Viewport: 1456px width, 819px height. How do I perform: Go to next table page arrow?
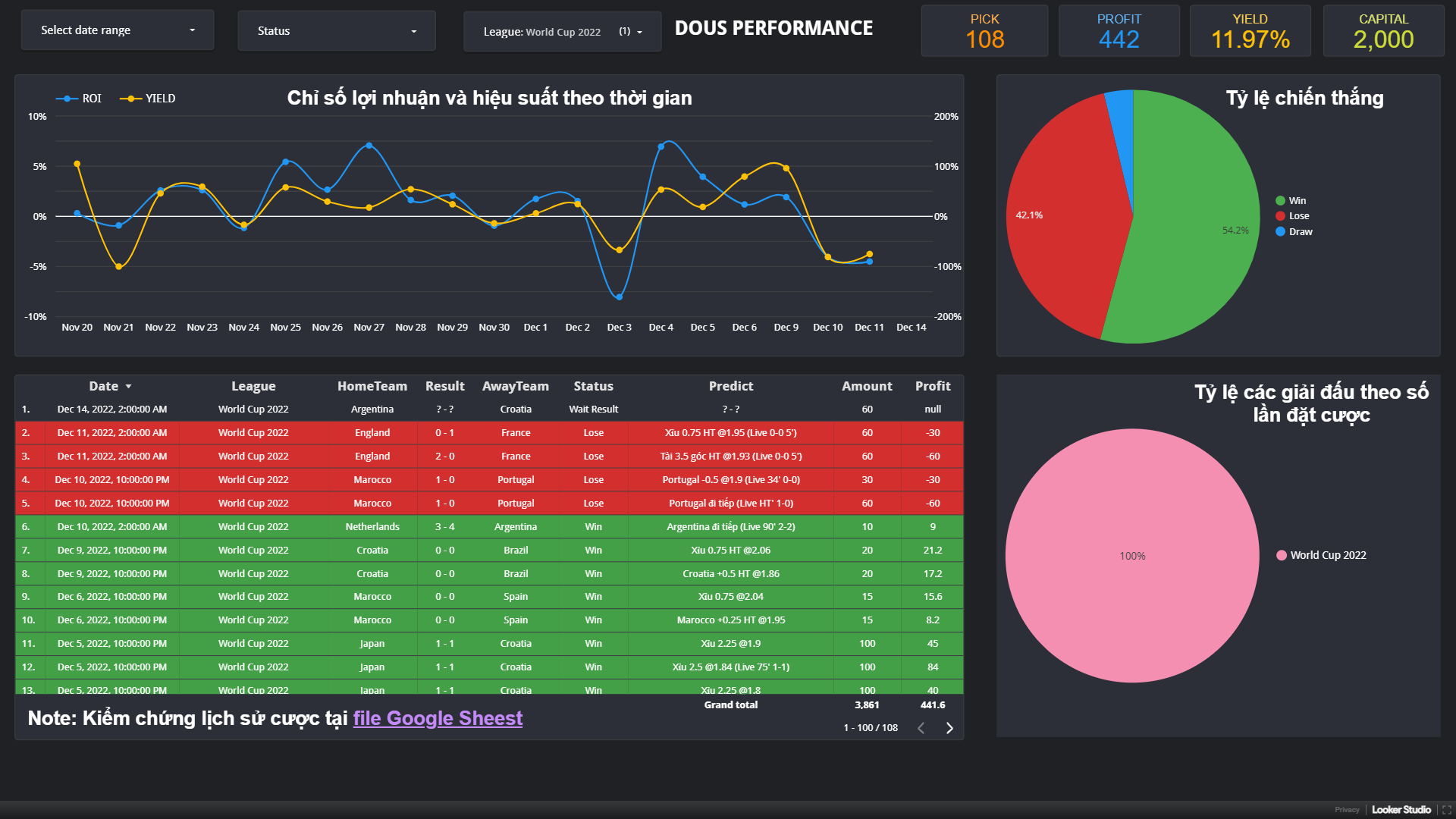[949, 728]
